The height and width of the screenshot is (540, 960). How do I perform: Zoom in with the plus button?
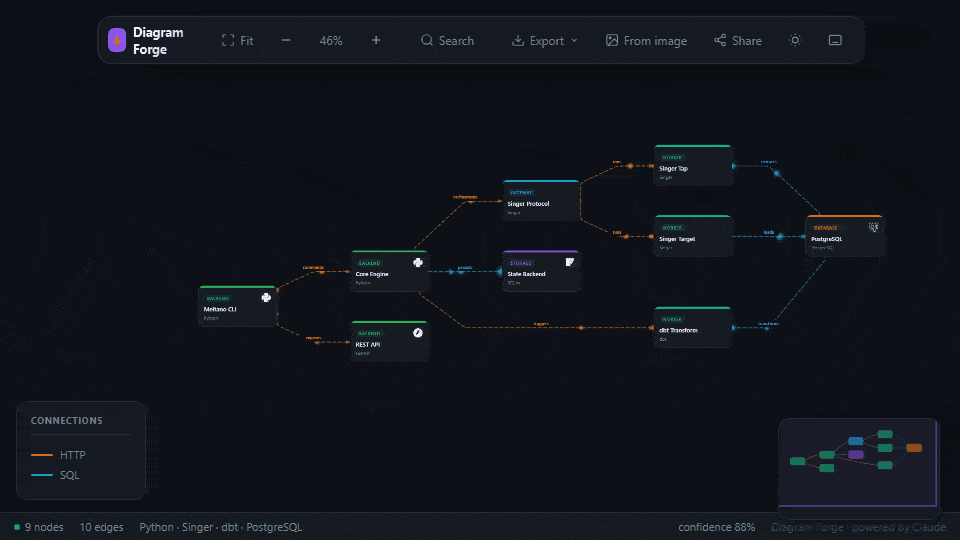pos(376,40)
